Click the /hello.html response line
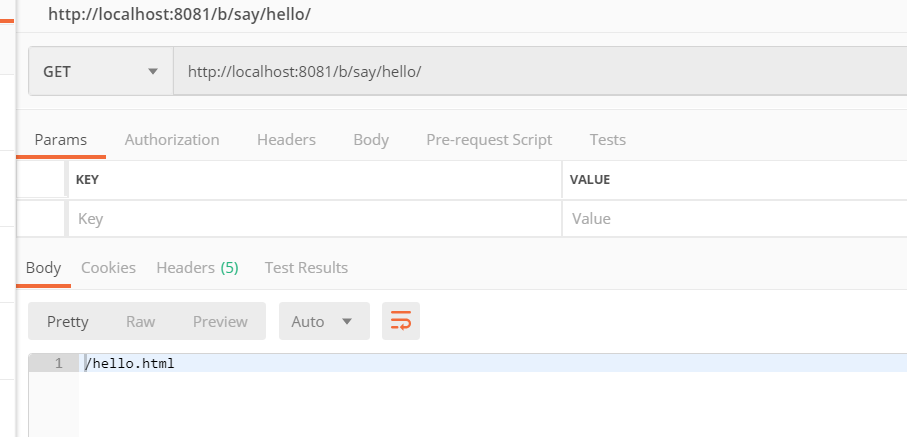907x437 pixels. [131, 363]
